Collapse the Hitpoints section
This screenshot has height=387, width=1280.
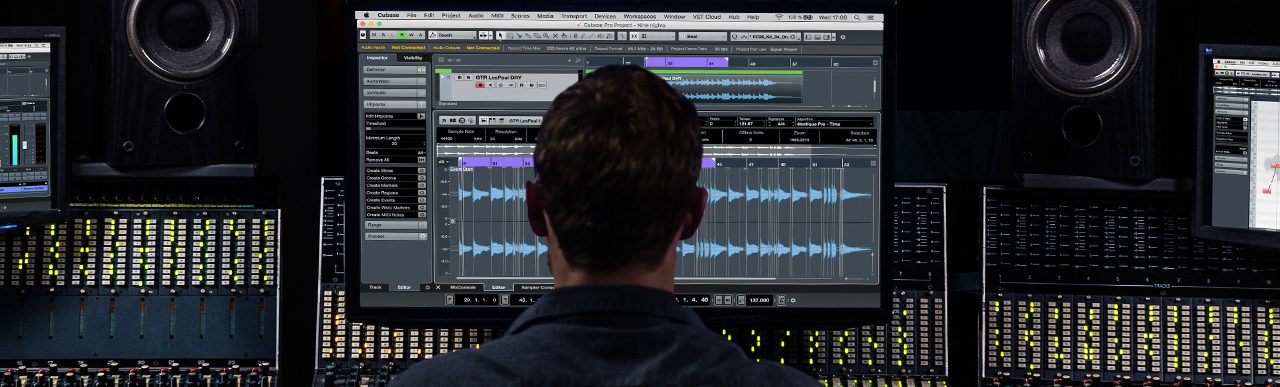coord(394,104)
